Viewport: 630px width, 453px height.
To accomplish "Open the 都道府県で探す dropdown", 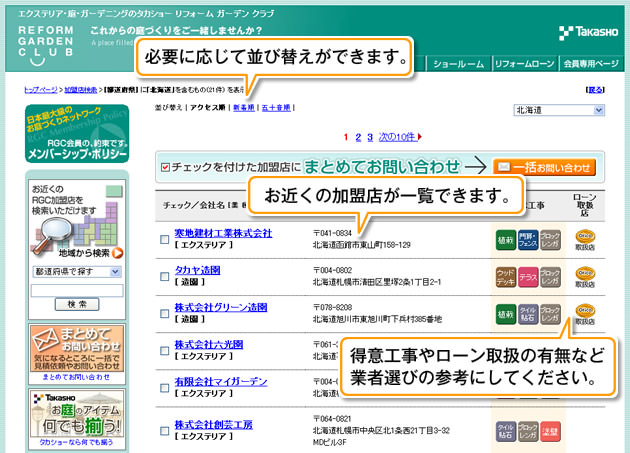I will tap(76, 272).
